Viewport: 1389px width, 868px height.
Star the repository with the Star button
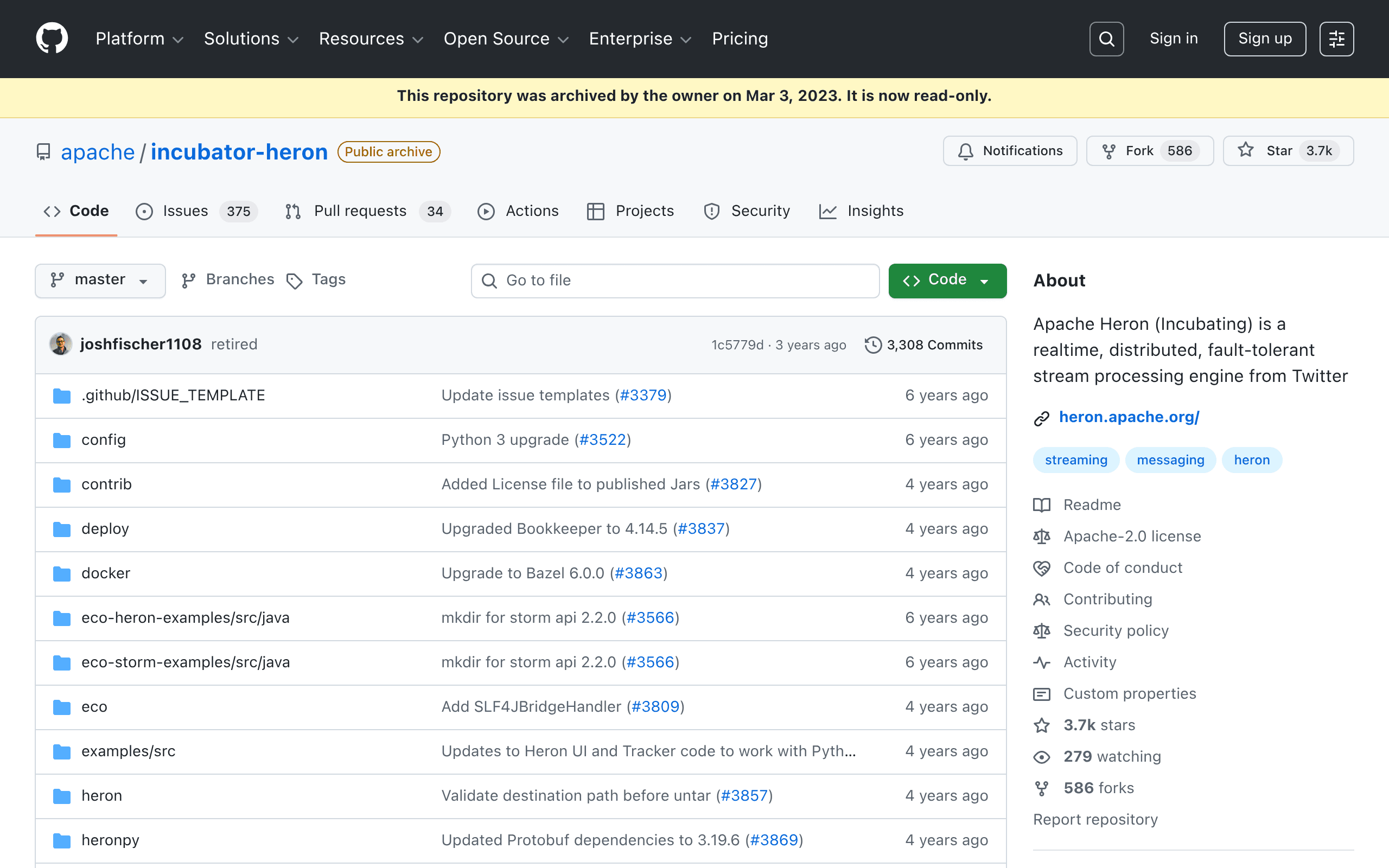[1288, 150]
